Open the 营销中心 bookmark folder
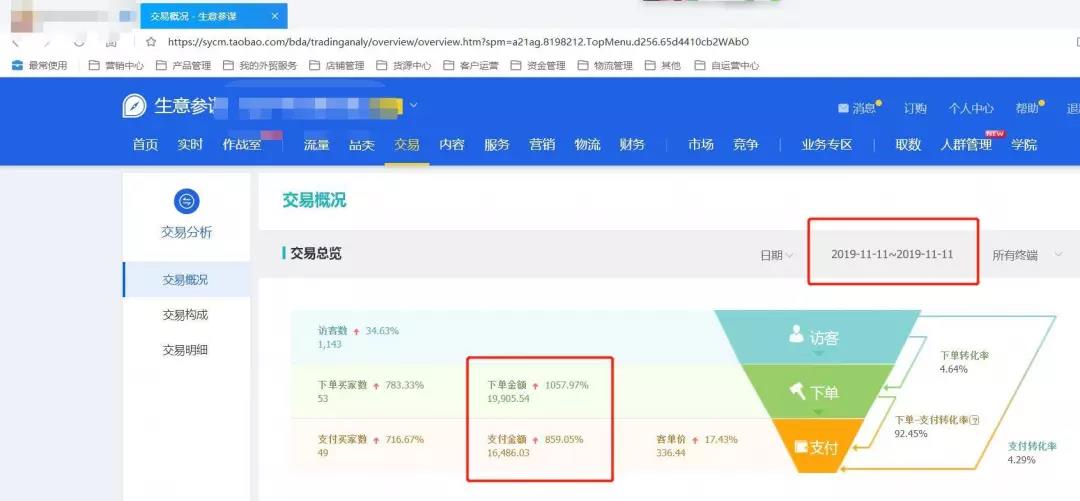The width and height of the screenshot is (1080, 501). tap(116, 66)
